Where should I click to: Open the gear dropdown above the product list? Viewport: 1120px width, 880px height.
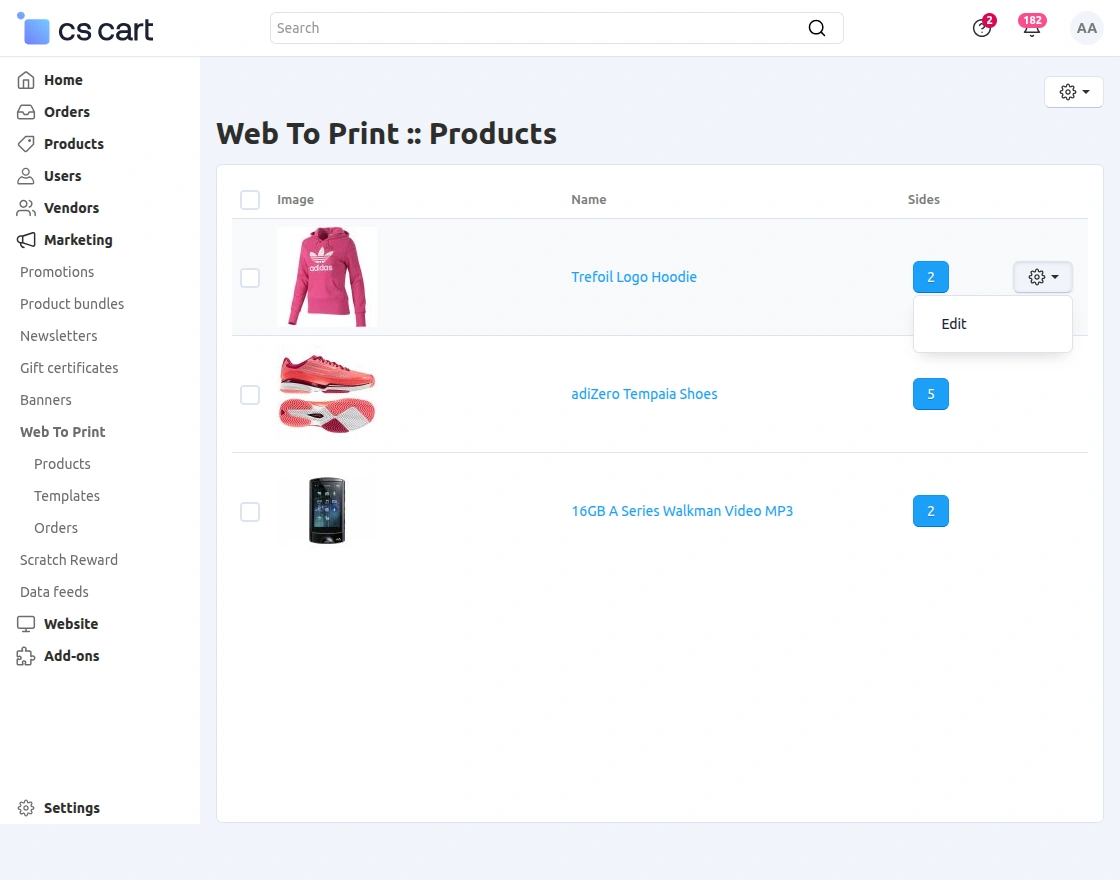click(x=1073, y=91)
